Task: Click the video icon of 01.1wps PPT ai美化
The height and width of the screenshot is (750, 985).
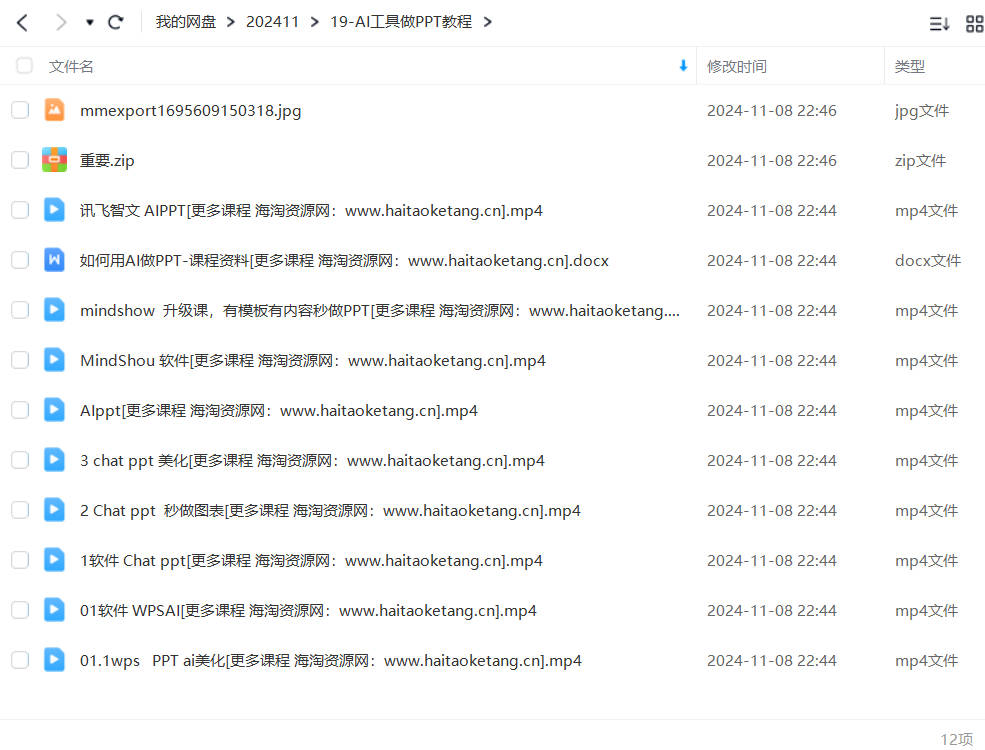Action: point(55,660)
